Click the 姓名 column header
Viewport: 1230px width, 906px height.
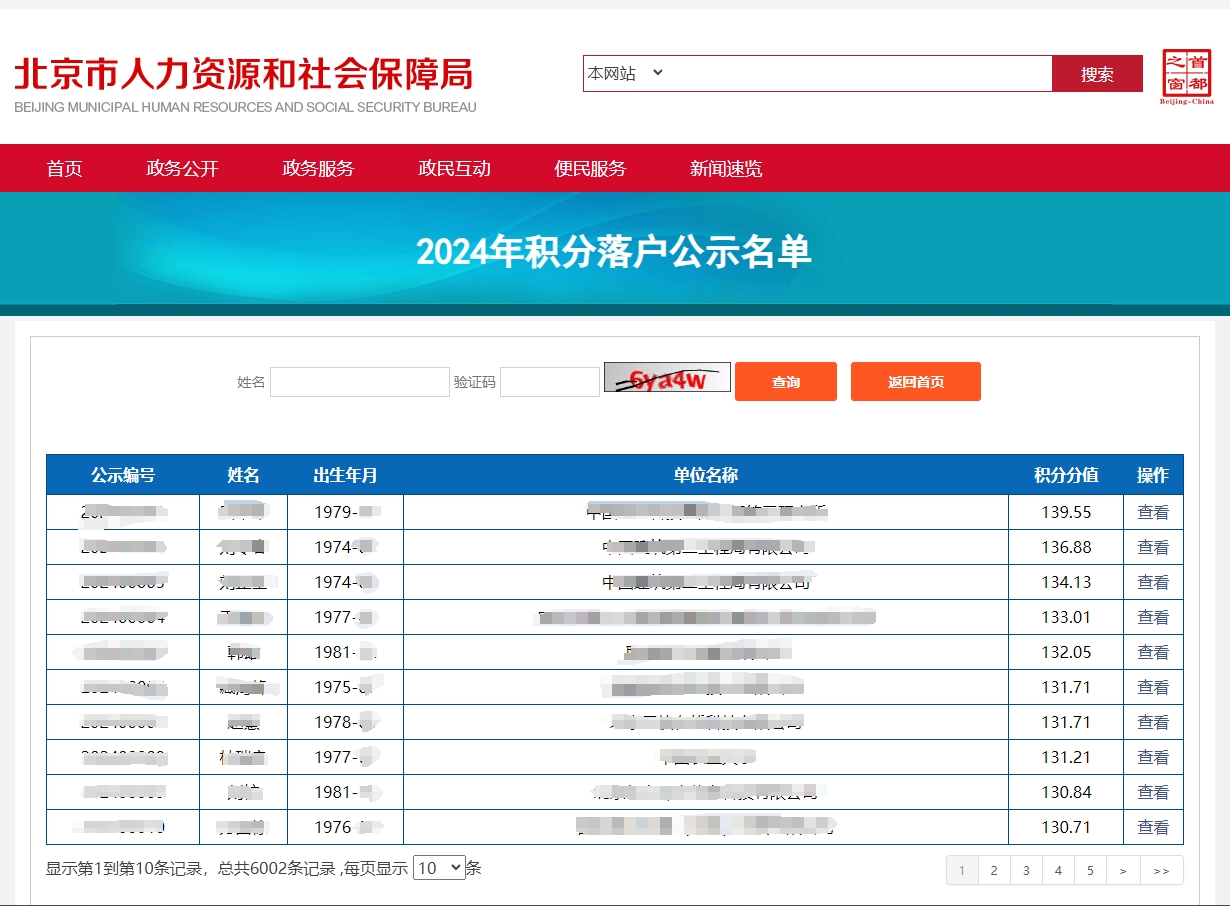(x=243, y=475)
